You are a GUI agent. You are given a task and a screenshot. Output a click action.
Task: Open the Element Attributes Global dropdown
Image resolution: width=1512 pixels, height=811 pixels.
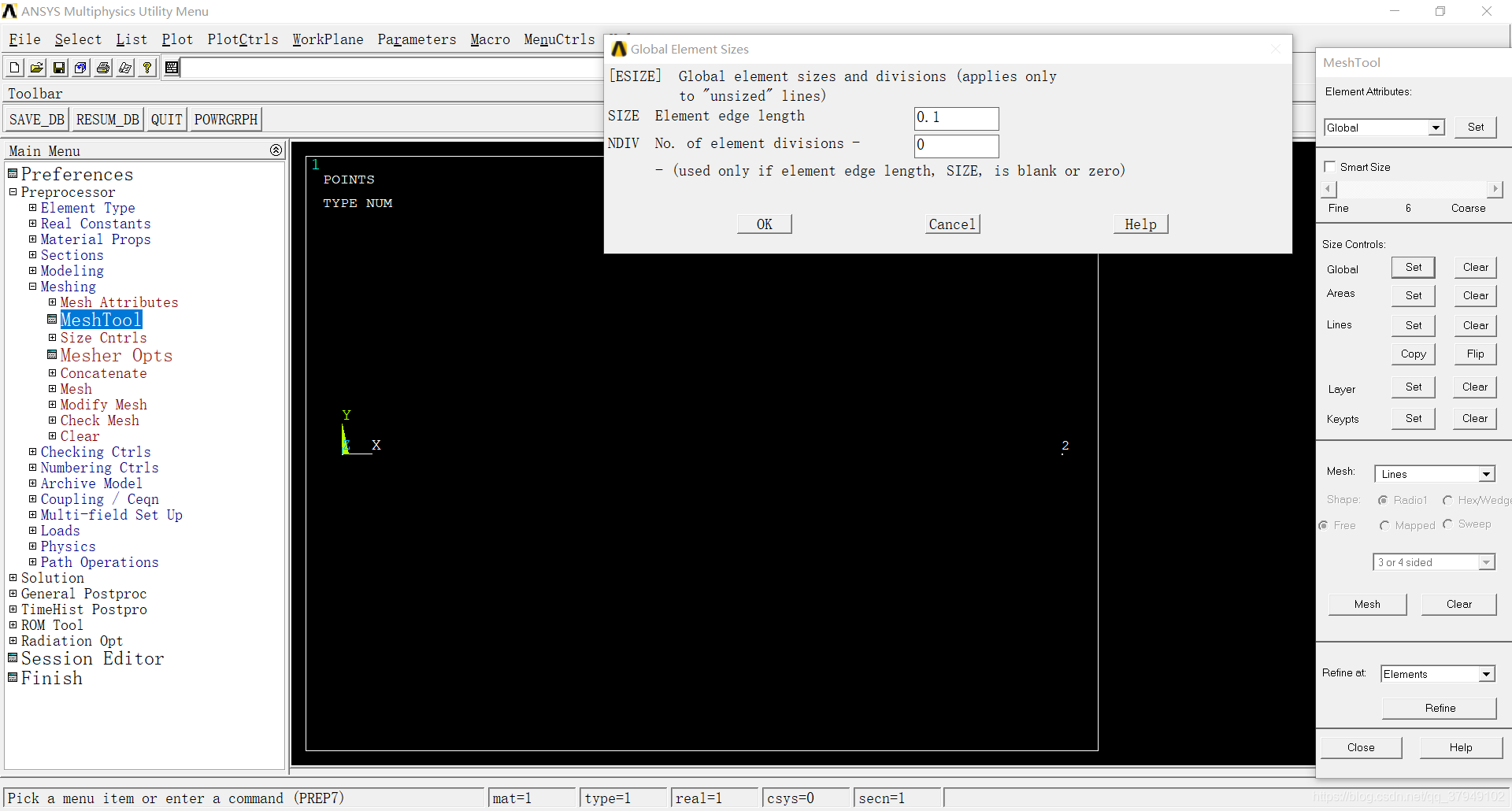point(1436,128)
